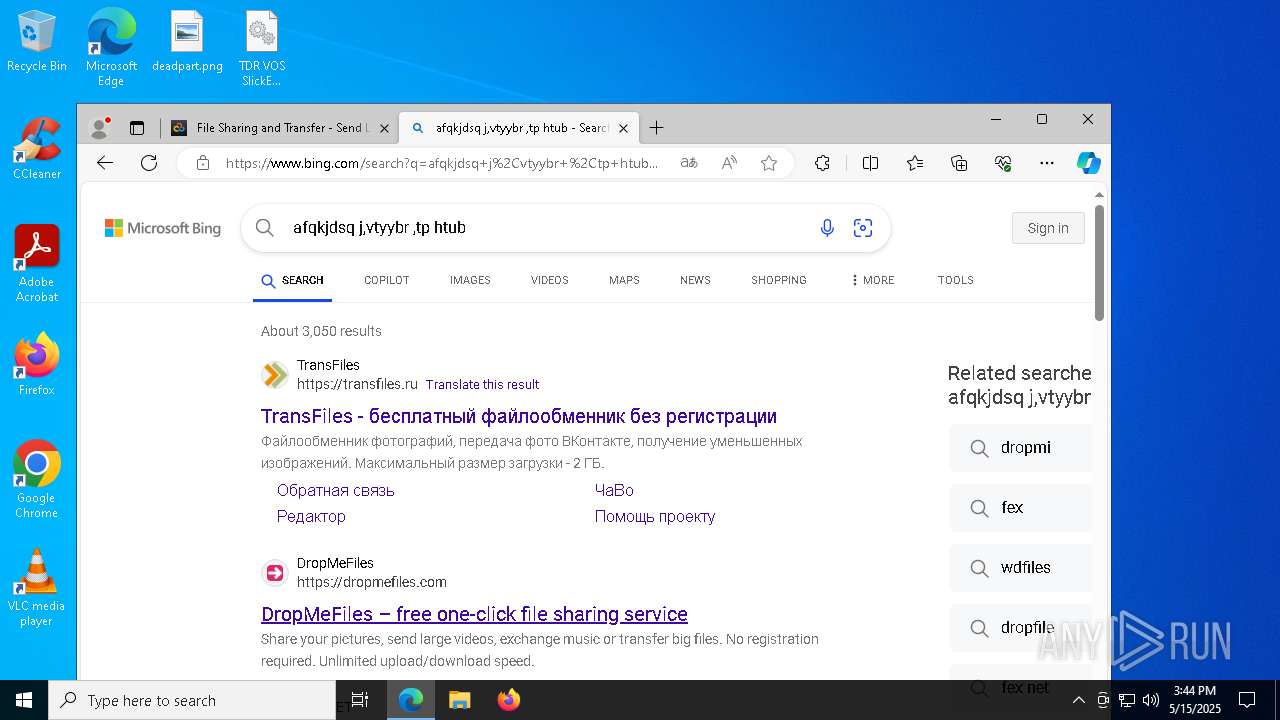This screenshot has height=720, width=1280.
Task: Open the Windows Start menu
Action: click(24, 700)
